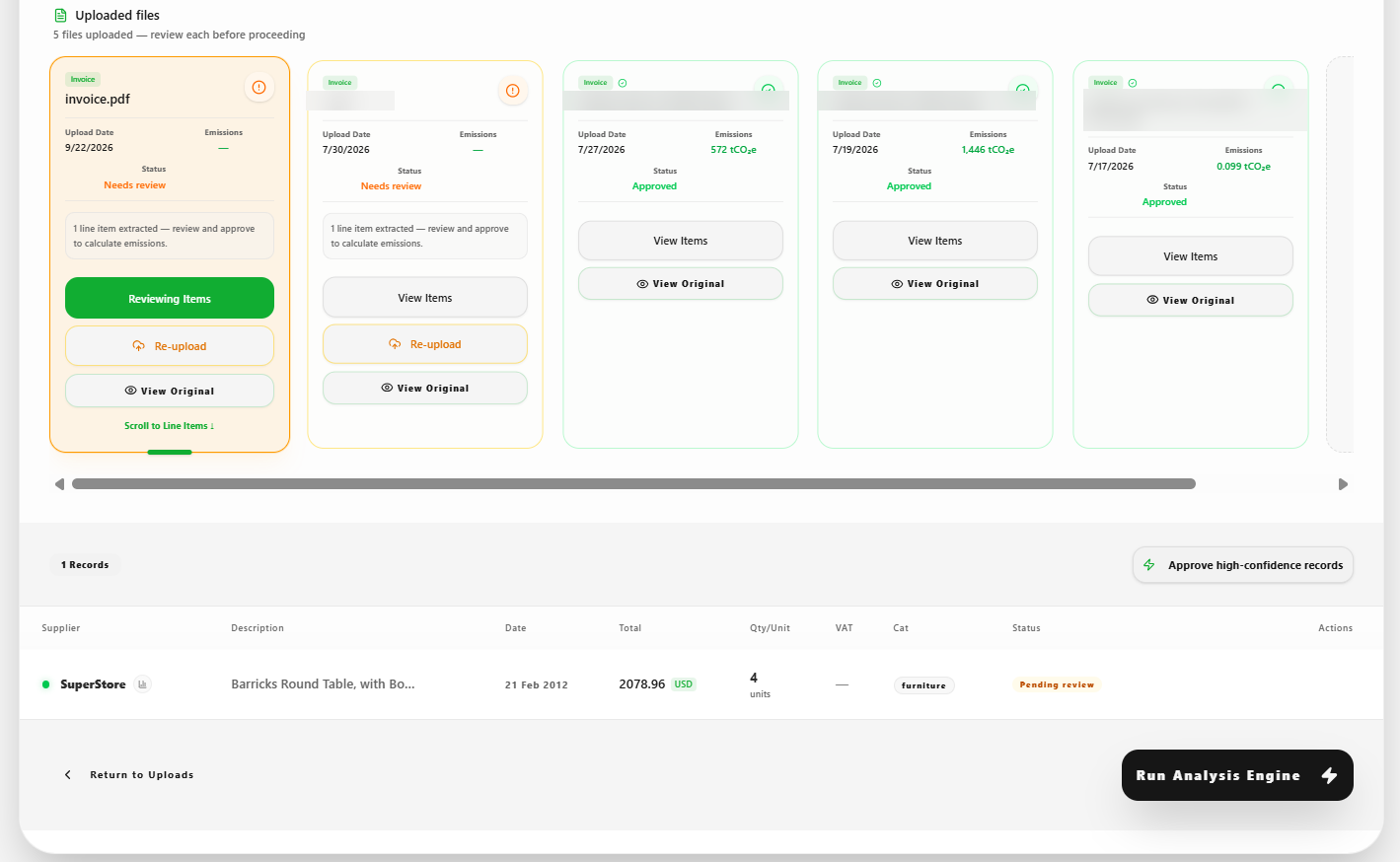This screenshot has width=1400, height=862.
Task: Click the small icon next to SuperStore
Action: [143, 684]
